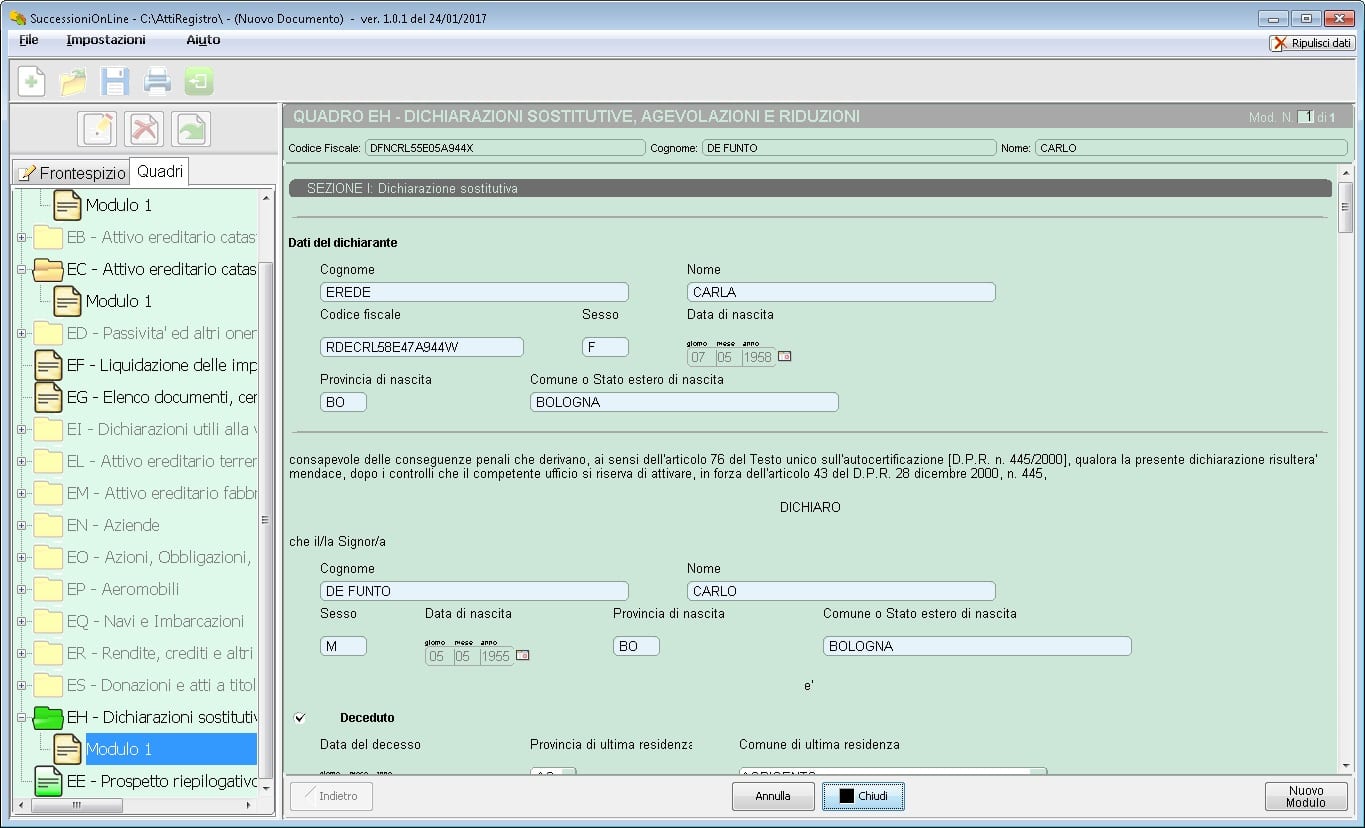
Task: Collapse the EH Dichiarazioni sostitutive node
Action: tap(22, 718)
